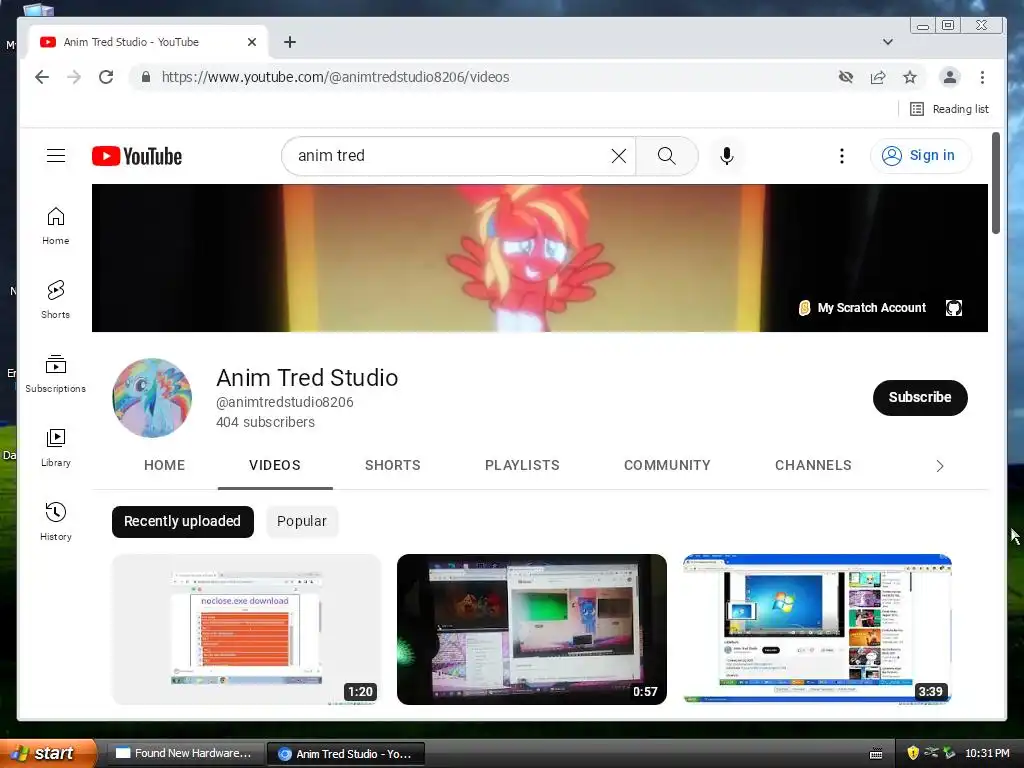Image resolution: width=1024 pixels, height=768 pixels.
Task: Play the 1:20 noclose.exe download video
Action: pyautogui.click(x=246, y=630)
